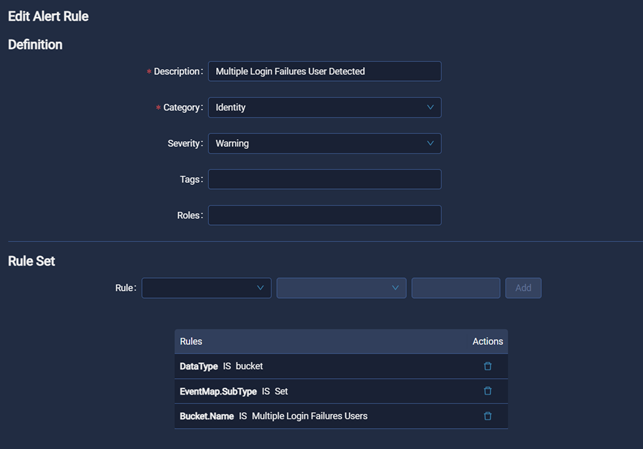Open the first Rule field dropdown

pyautogui.click(x=206, y=288)
